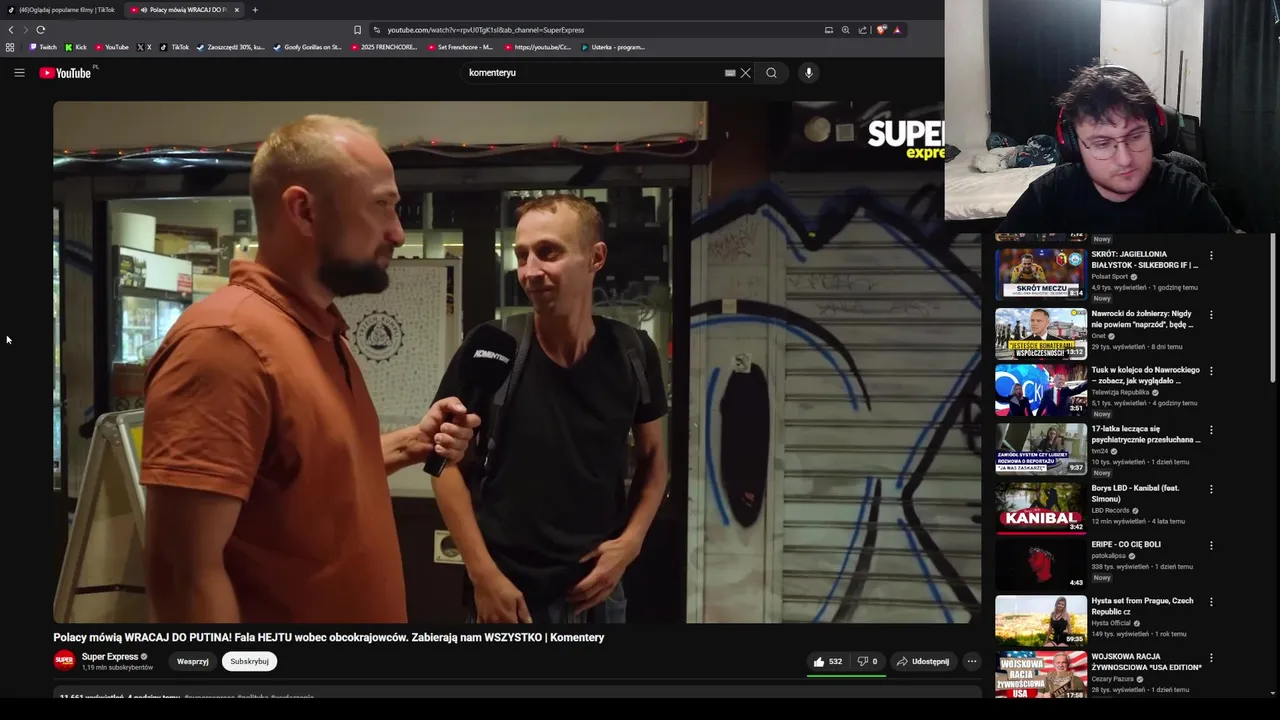Switch to the TikTok browser tab
1280x720 pixels.
tap(62, 10)
